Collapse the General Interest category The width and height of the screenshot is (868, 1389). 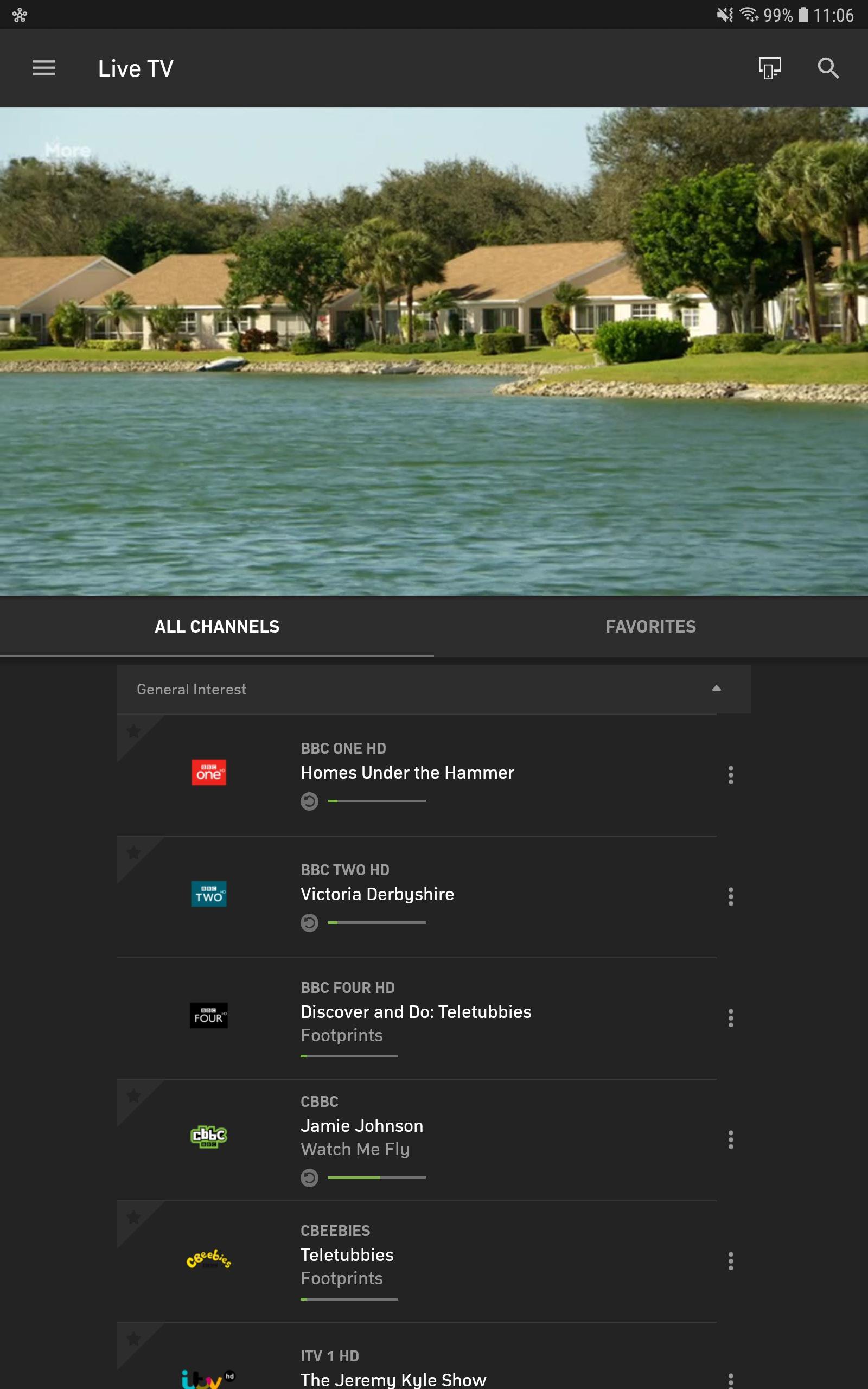716,687
